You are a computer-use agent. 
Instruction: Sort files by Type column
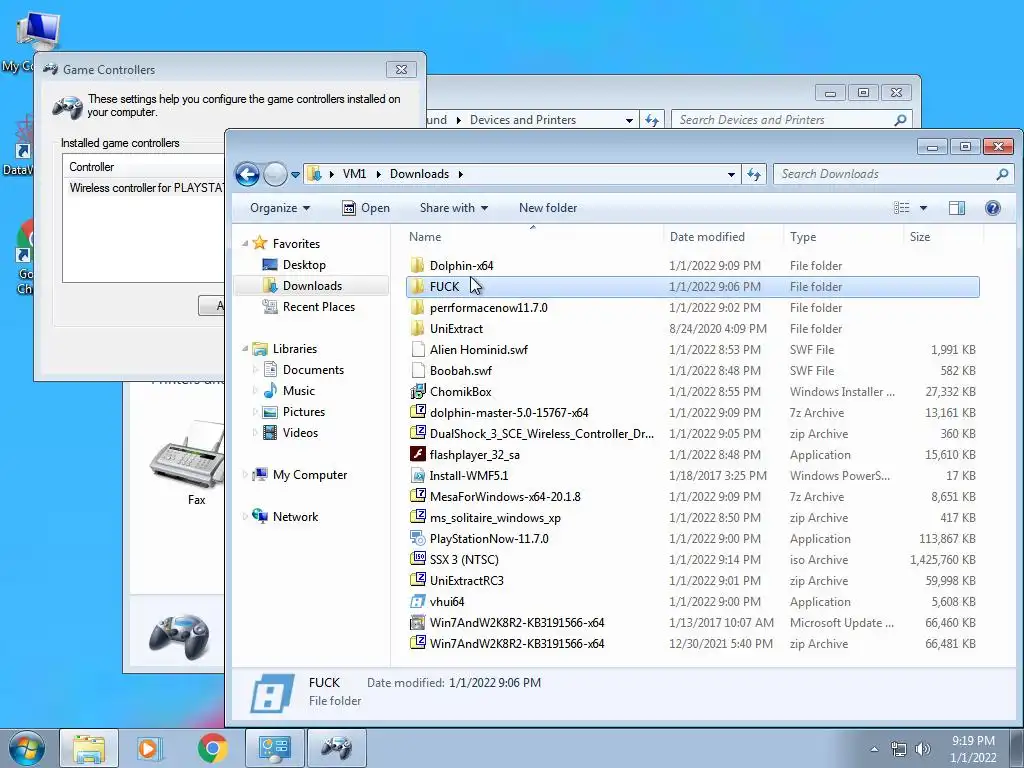click(843, 237)
